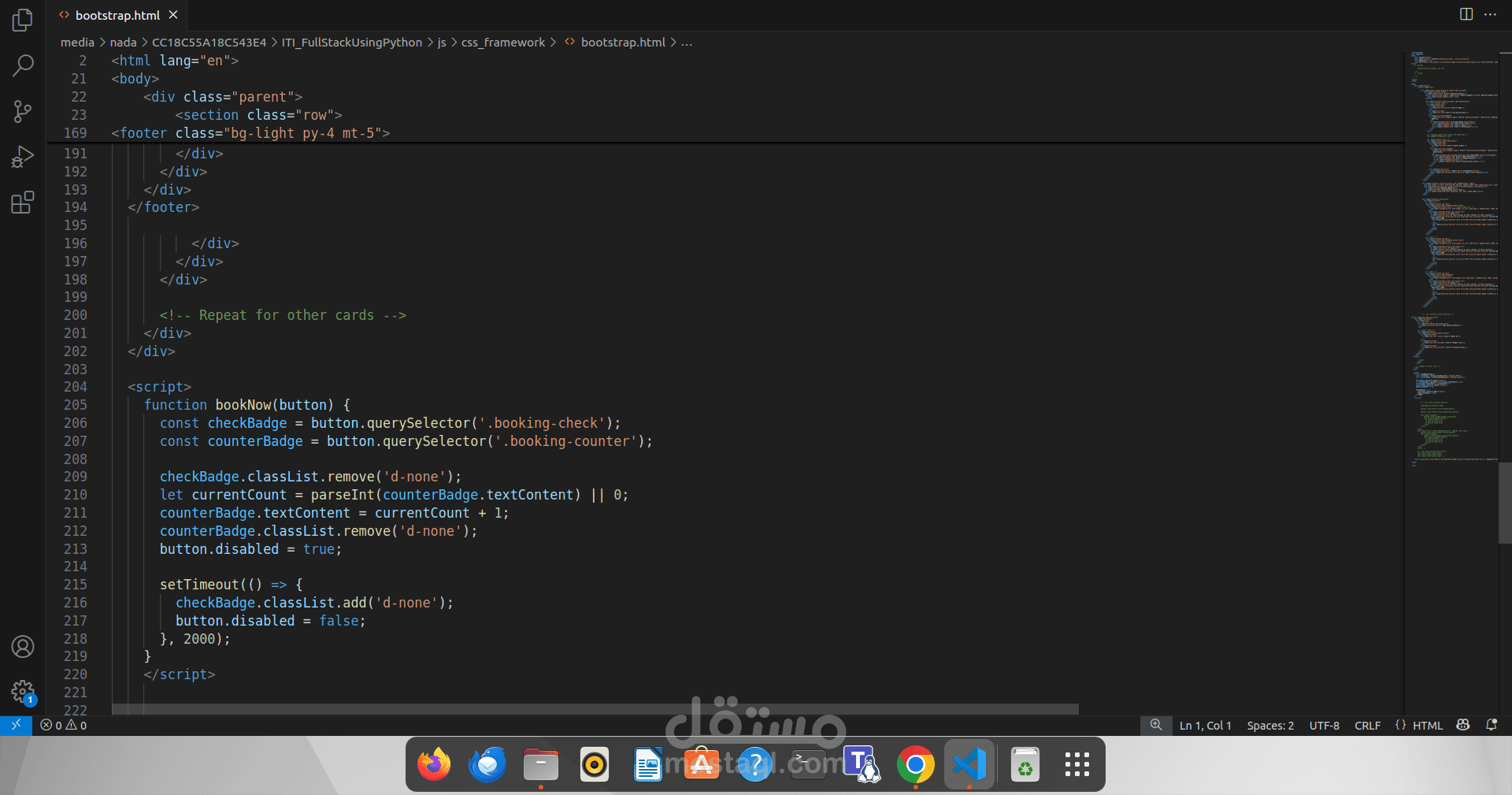The height and width of the screenshot is (795, 1512).
Task: Click the Copilot icon in status bar
Action: [x=1463, y=725]
